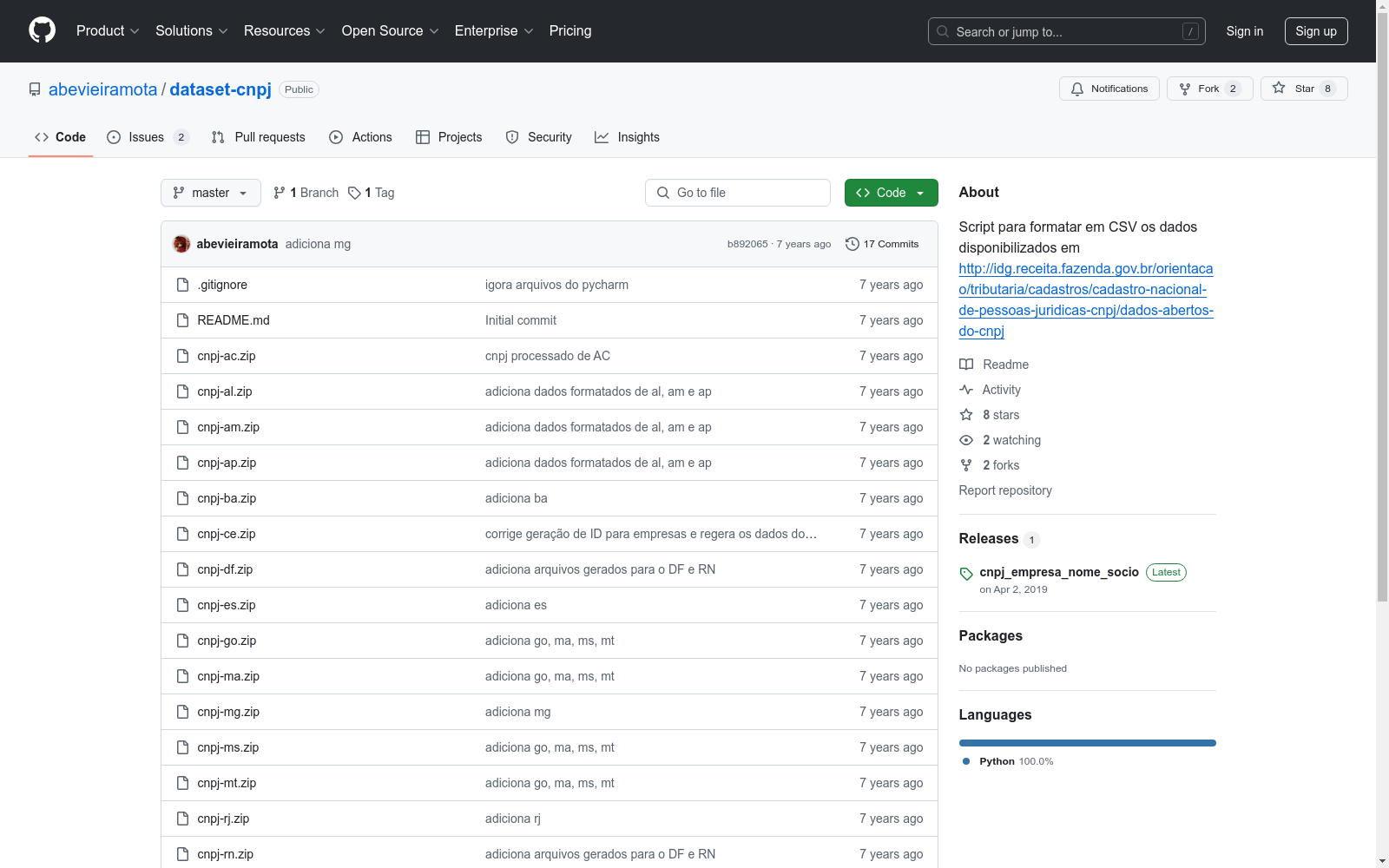The width and height of the screenshot is (1389, 868).
Task: Open the abevieiramota owner link
Action: coord(103,89)
